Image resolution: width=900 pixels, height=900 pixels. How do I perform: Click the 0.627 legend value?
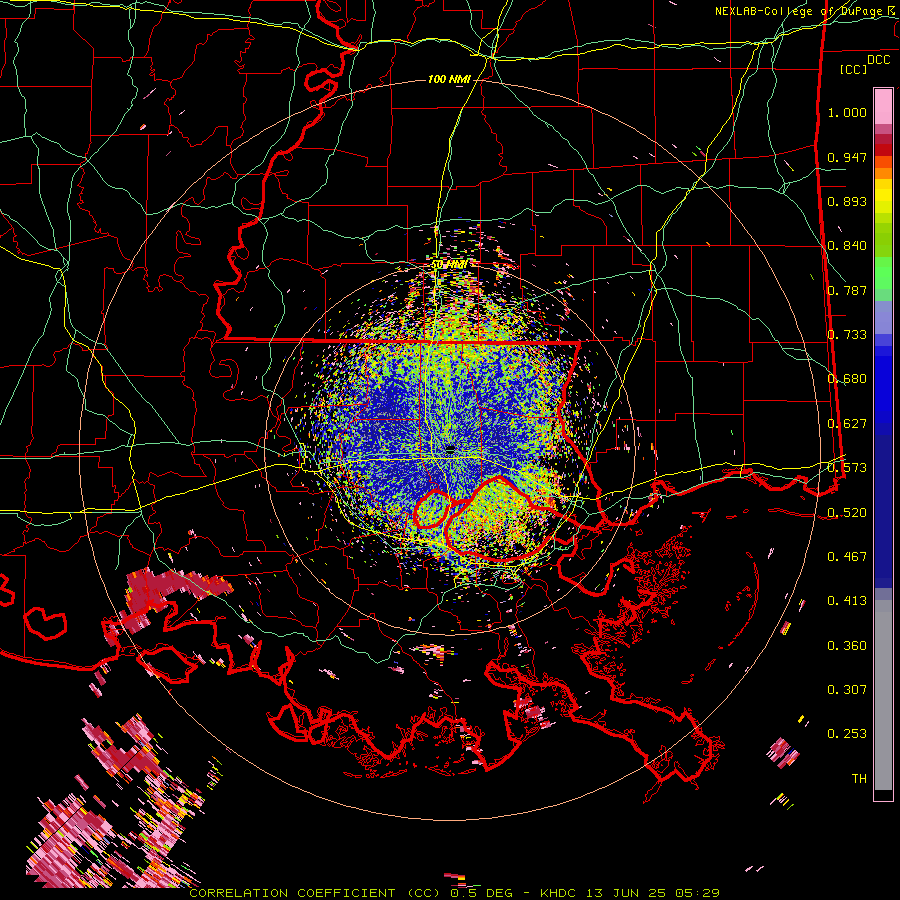(x=847, y=424)
